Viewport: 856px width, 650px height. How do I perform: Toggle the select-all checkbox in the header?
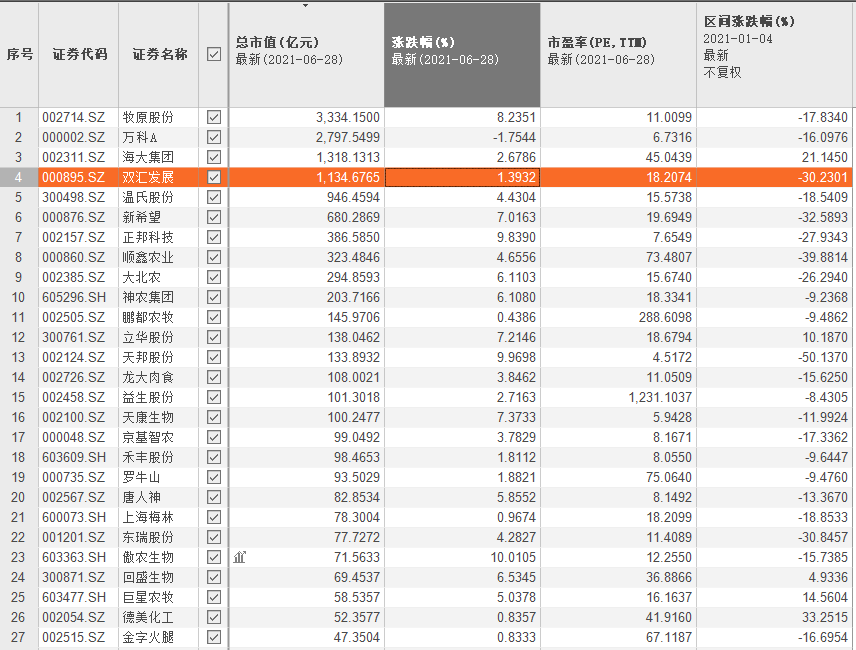point(214,54)
